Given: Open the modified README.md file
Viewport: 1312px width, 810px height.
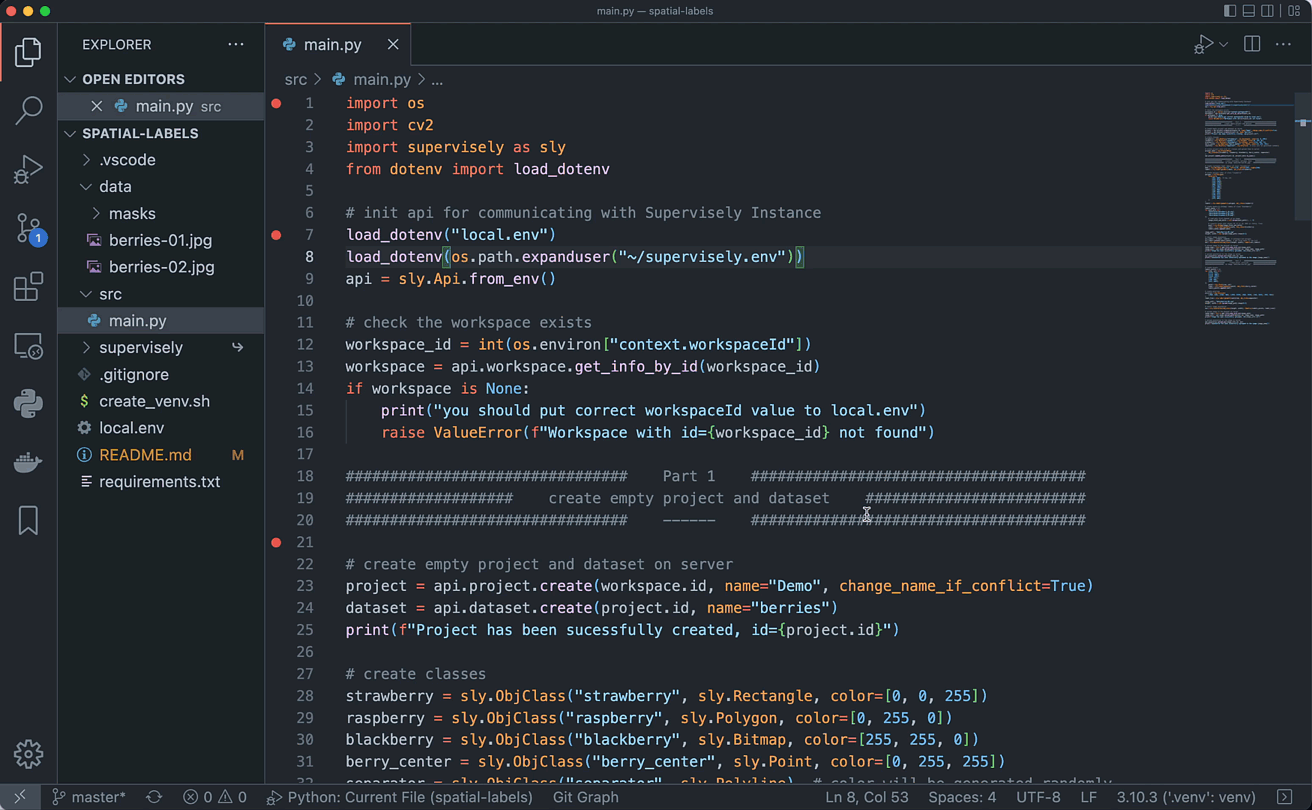Looking at the screenshot, I should [x=161, y=455].
